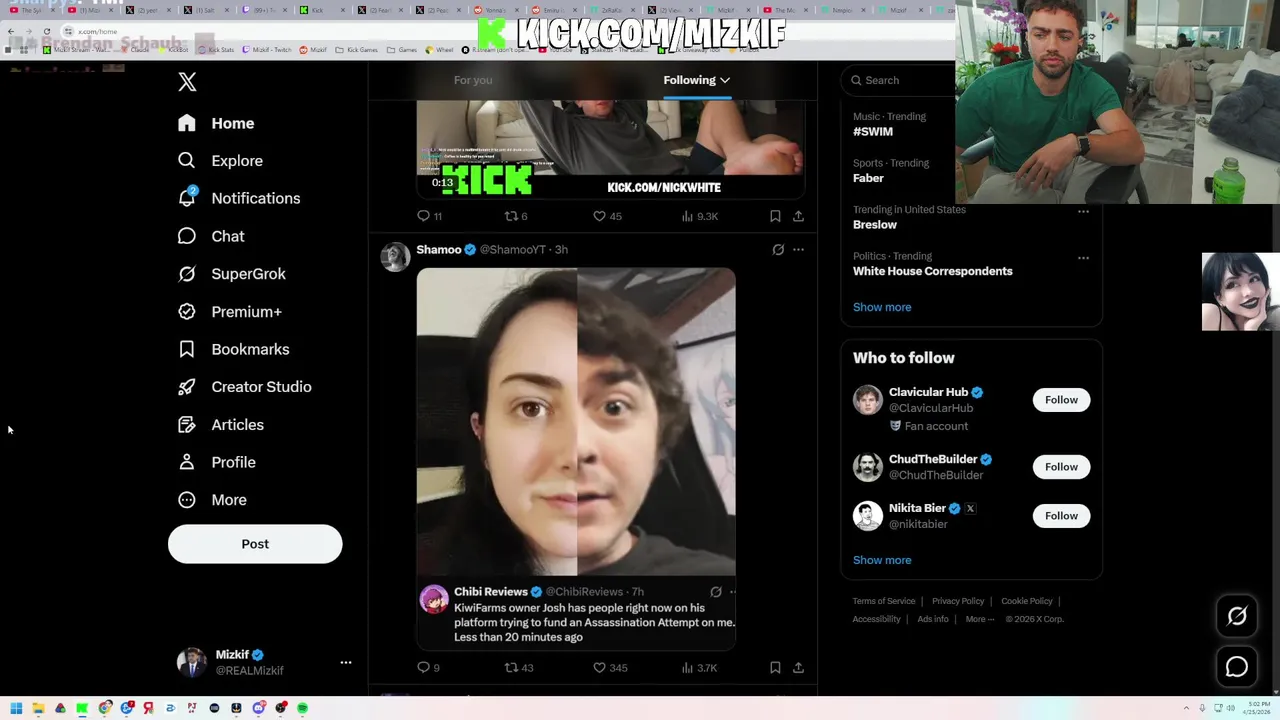
Task: Open the Following tab dropdown
Action: (697, 80)
